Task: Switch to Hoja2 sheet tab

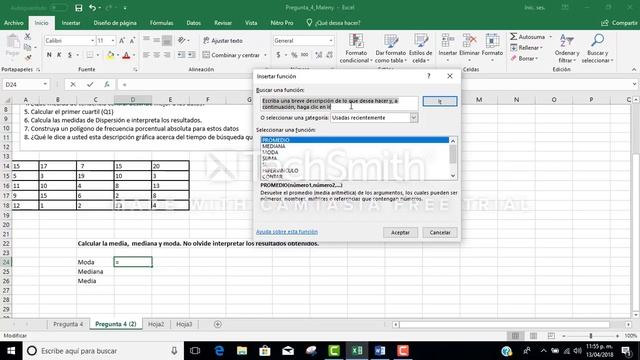Action: coord(156,324)
